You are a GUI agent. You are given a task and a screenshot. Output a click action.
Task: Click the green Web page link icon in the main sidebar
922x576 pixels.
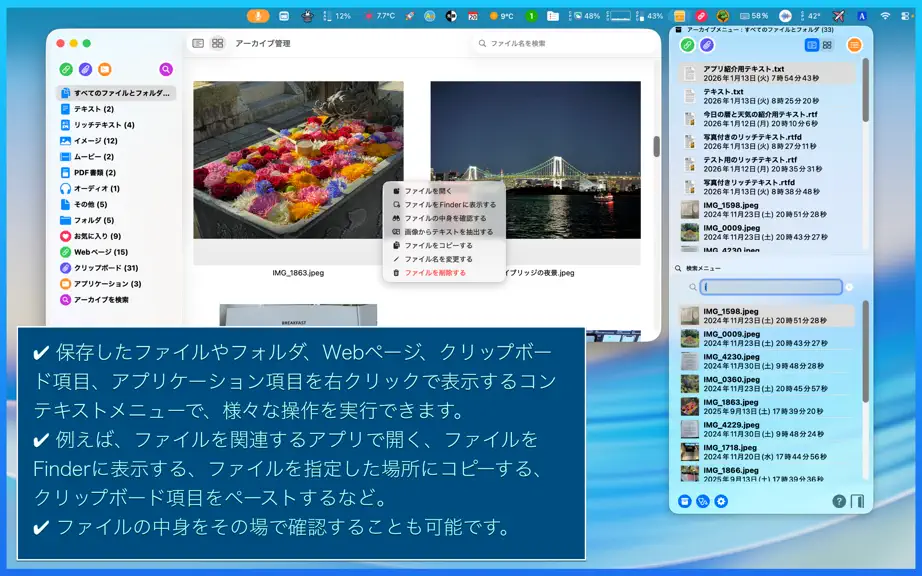(x=66, y=69)
